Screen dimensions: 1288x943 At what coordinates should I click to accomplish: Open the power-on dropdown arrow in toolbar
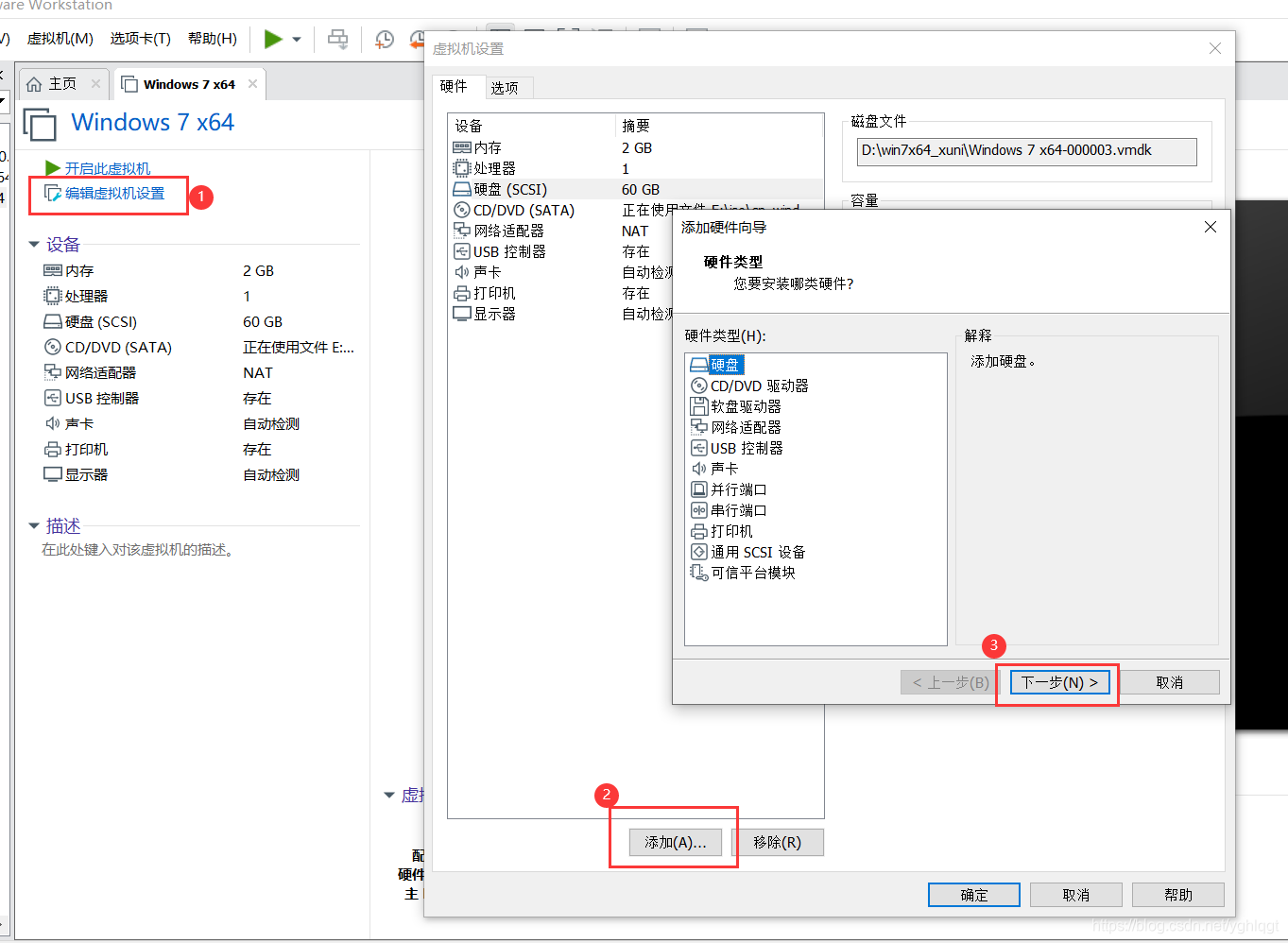297,40
